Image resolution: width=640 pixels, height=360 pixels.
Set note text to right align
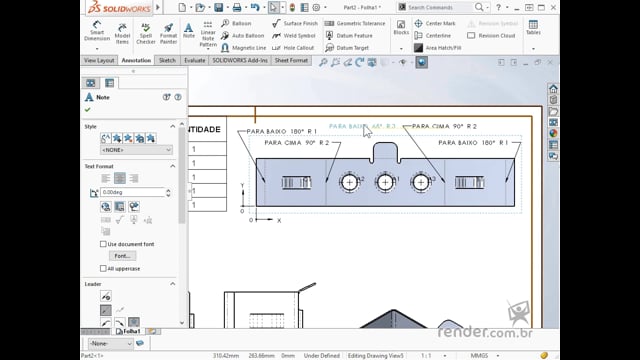tap(133, 178)
